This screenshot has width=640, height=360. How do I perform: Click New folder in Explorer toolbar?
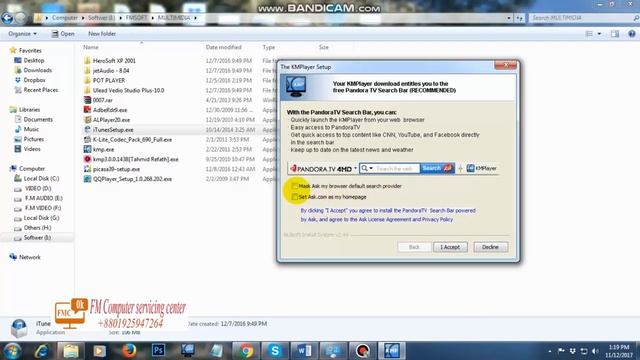102,34
